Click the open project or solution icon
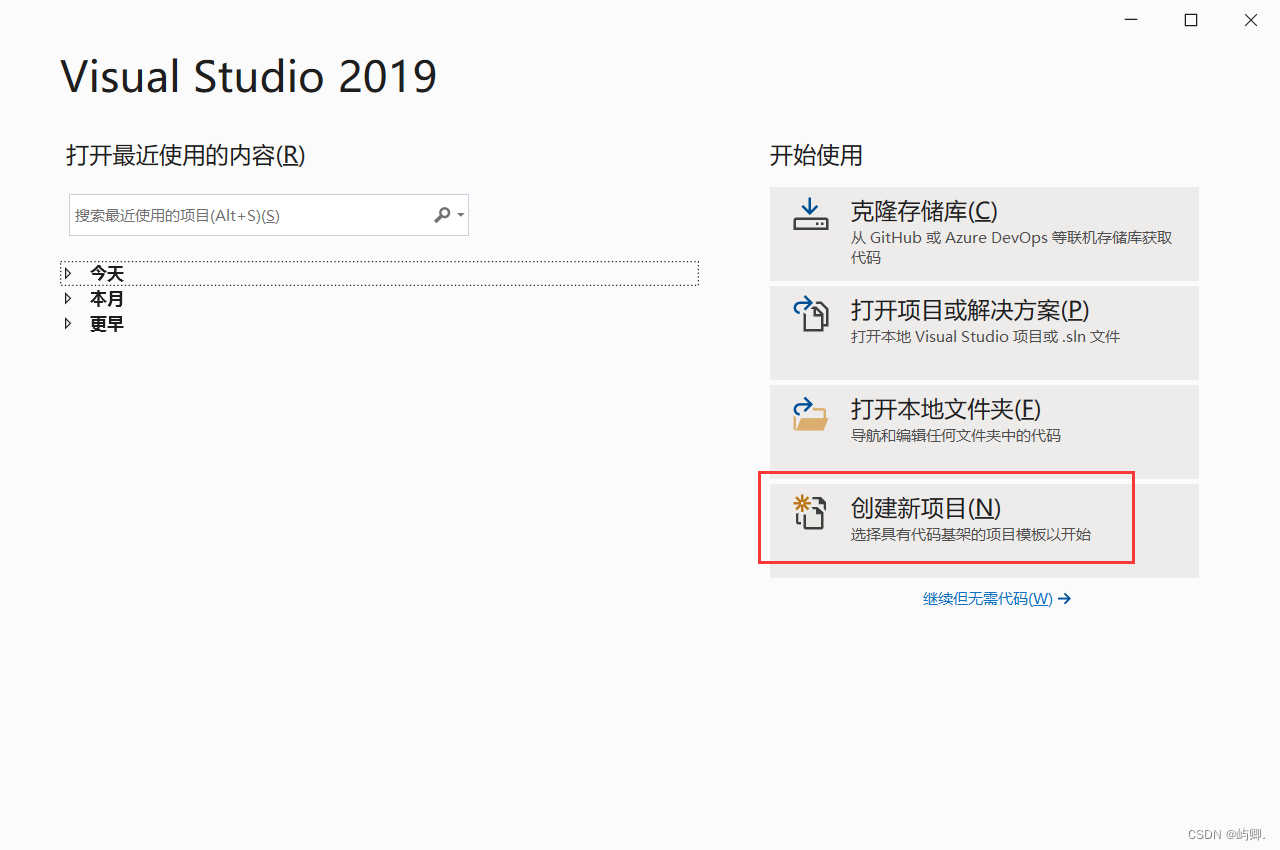1280x850 pixels. (x=811, y=313)
